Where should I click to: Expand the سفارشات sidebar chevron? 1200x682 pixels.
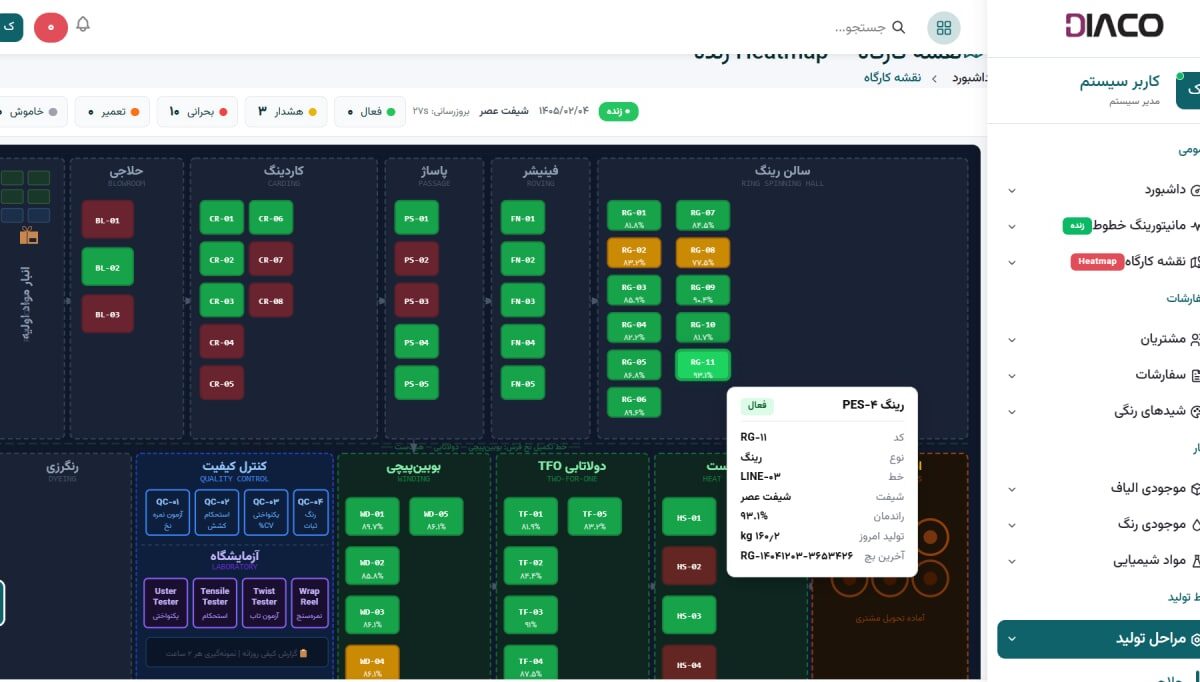click(x=1011, y=376)
